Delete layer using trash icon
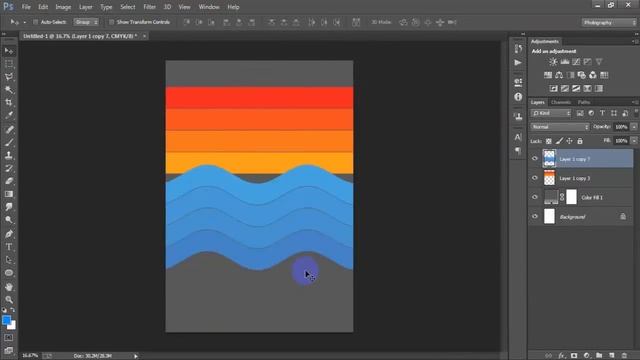 [624, 356]
